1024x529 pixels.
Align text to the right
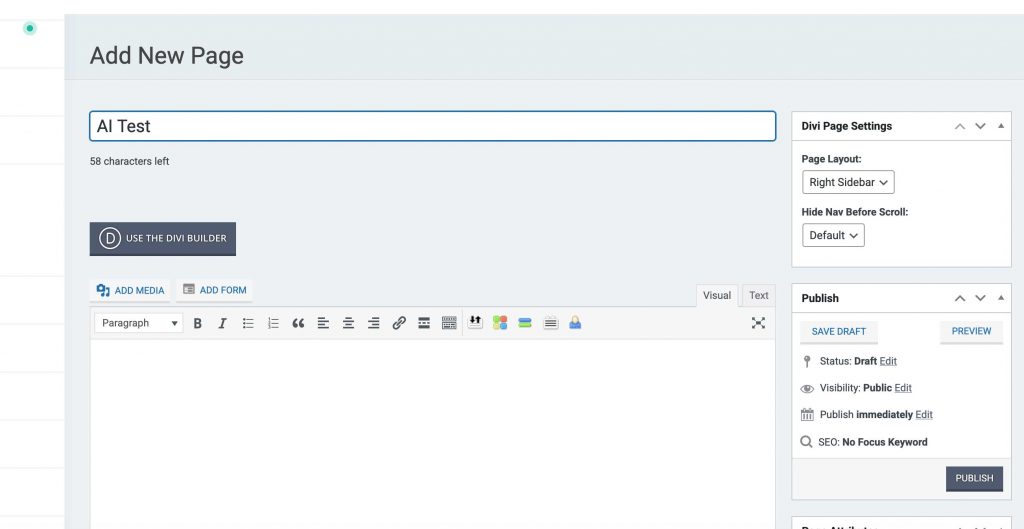[373, 323]
